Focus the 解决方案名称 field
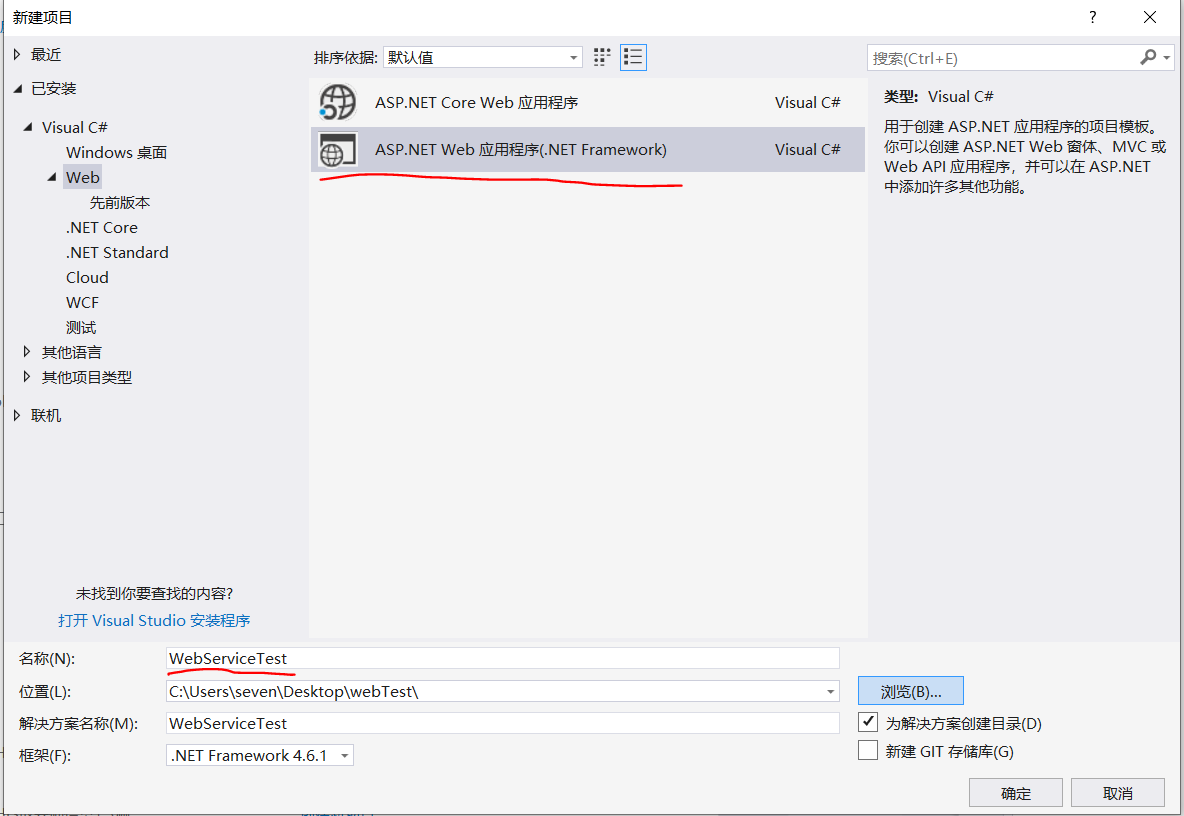 (x=503, y=723)
